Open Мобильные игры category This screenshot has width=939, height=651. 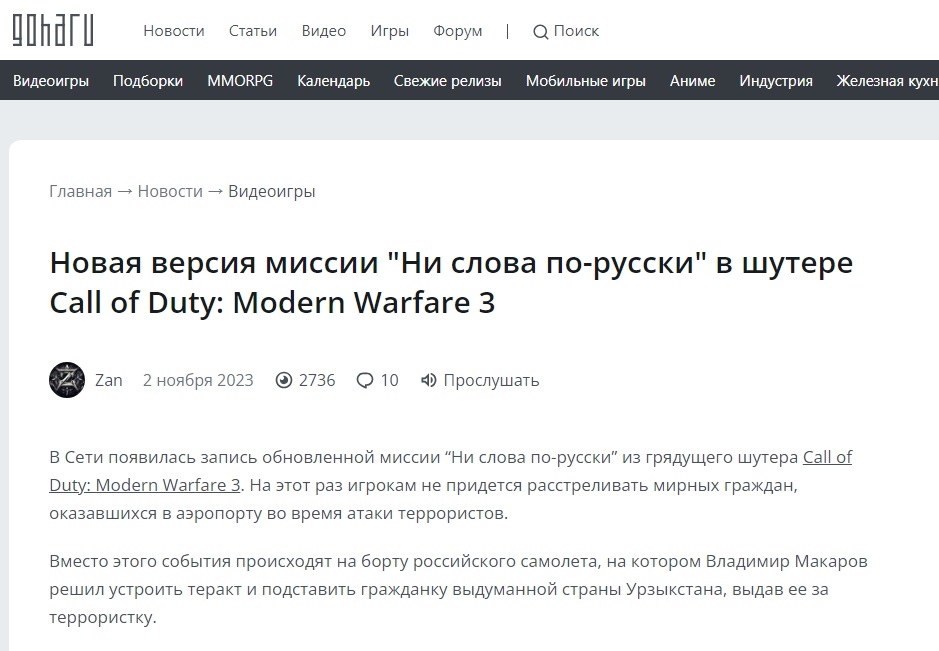point(586,80)
